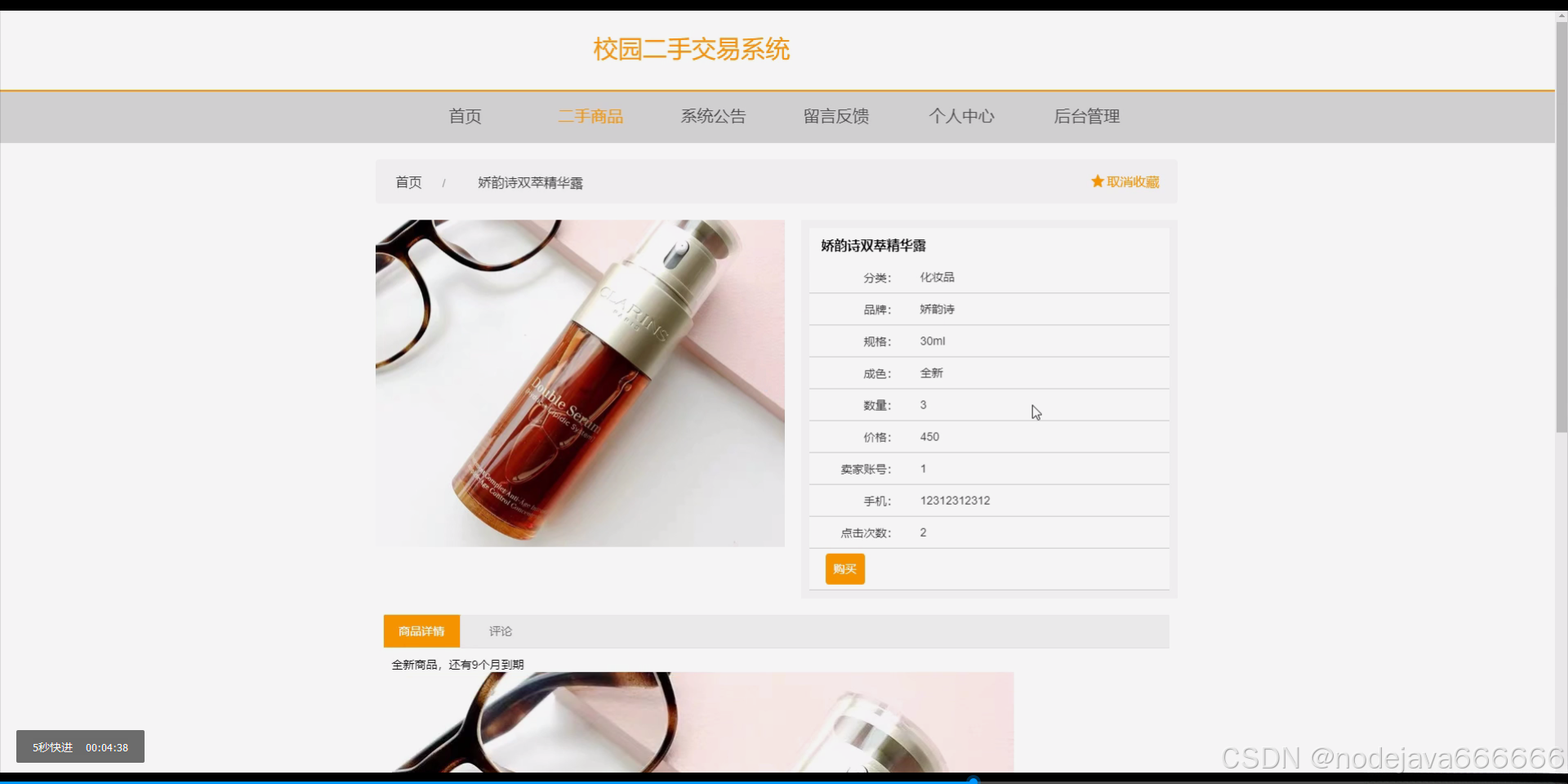This screenshot has height=784, width=1568.
Task: Click the page's vertical scrollbar thumb
Action: (x=1561, y=227)
